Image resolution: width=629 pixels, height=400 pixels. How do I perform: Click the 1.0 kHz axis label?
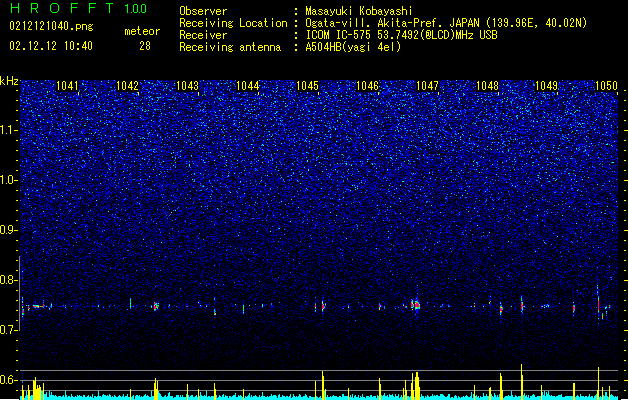pos(9,180)
